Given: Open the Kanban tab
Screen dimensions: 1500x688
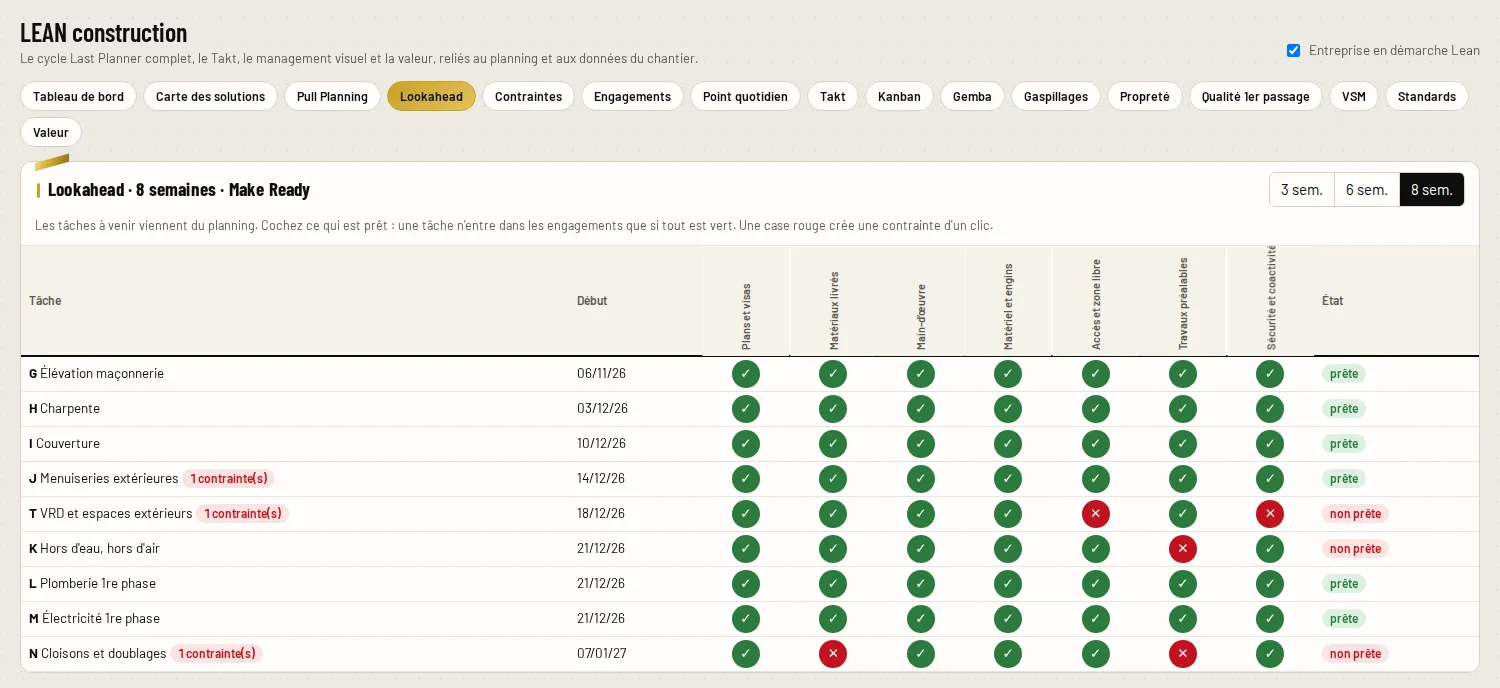Looking at the screenshot, I should [x=899, y=97].
